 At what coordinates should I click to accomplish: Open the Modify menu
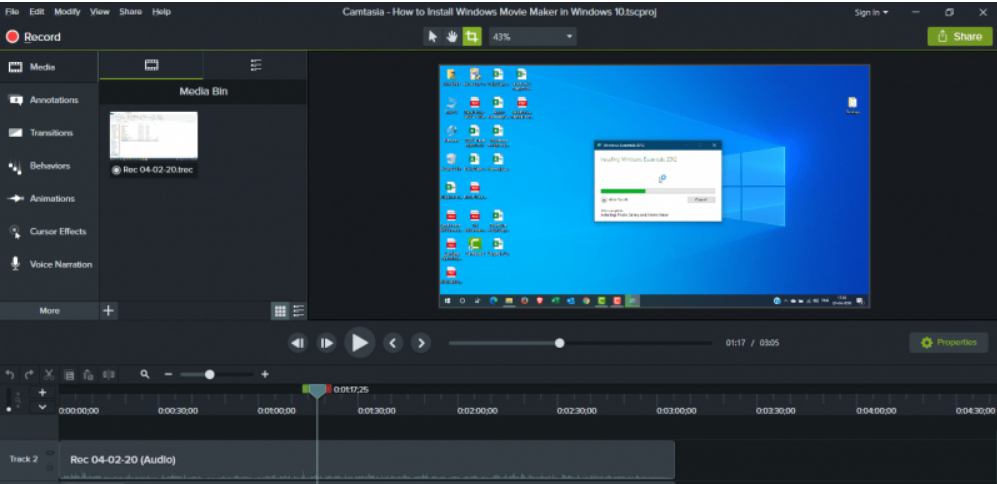click(x=67, y=12)
